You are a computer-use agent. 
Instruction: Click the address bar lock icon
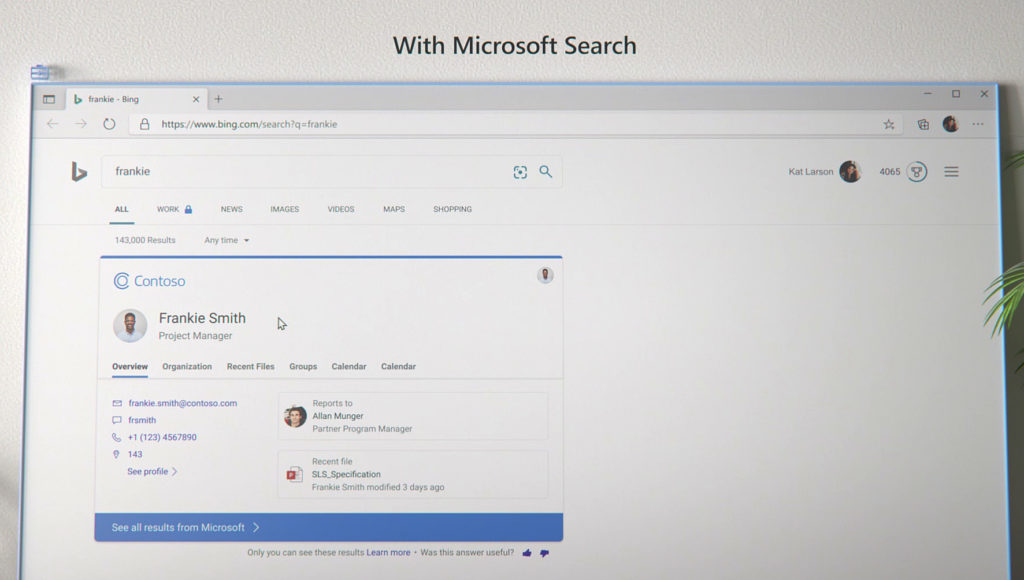coord(144,123)
